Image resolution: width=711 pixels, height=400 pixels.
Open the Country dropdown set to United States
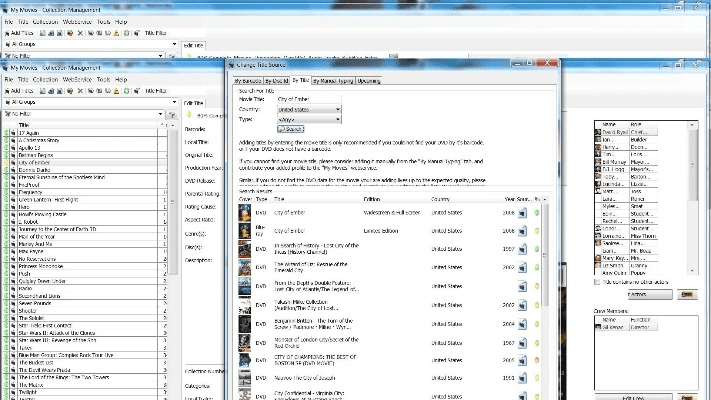tap(310, 110)
